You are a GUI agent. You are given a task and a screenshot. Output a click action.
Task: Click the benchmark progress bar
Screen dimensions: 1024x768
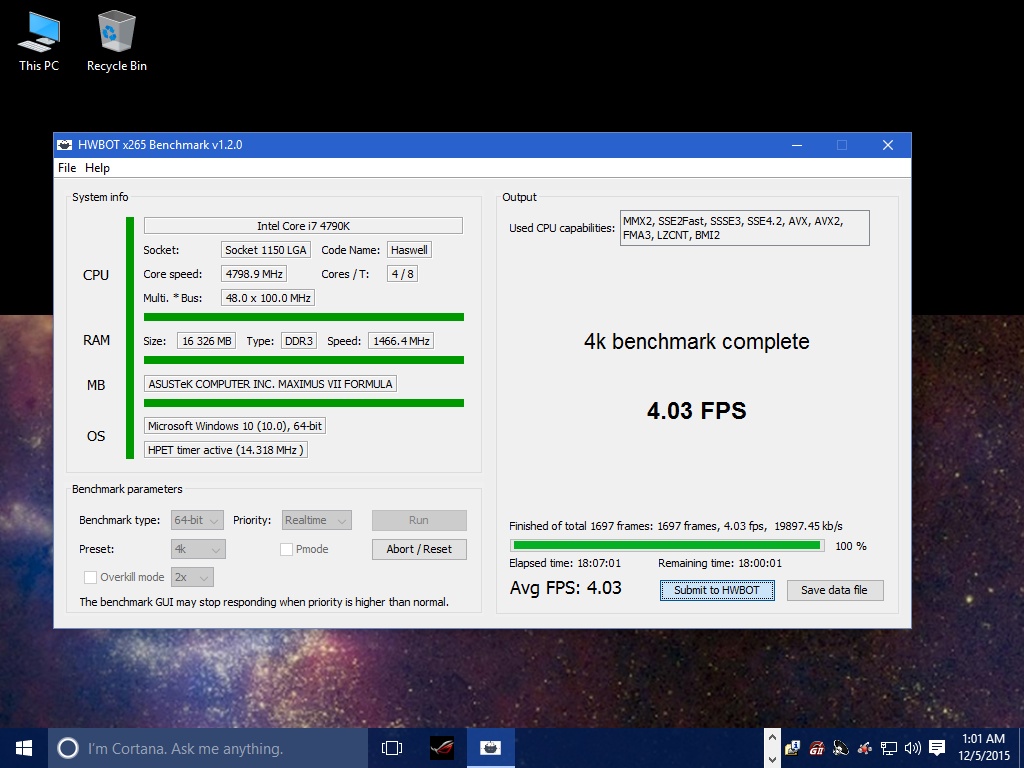[667, 545]
